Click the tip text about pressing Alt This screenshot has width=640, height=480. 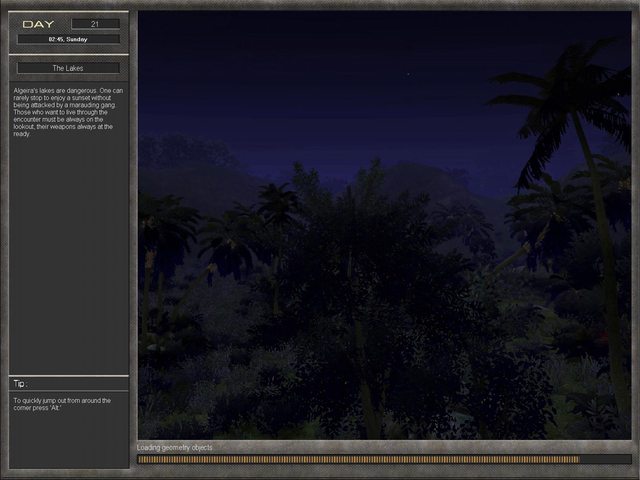click(x=62, y=404)
